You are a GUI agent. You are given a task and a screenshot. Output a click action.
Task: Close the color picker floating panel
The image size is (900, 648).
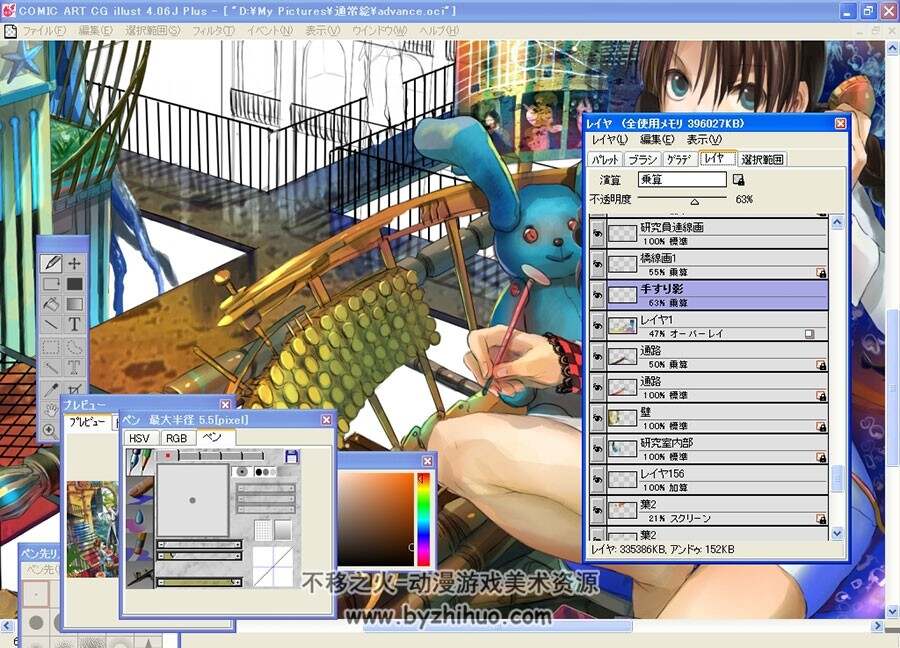428,461
